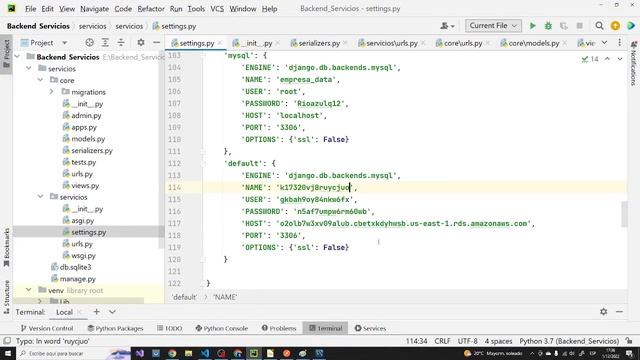Switch to the serializers.py editor tab
Screen dimensions: 640x360
click(x=319, y=43)
